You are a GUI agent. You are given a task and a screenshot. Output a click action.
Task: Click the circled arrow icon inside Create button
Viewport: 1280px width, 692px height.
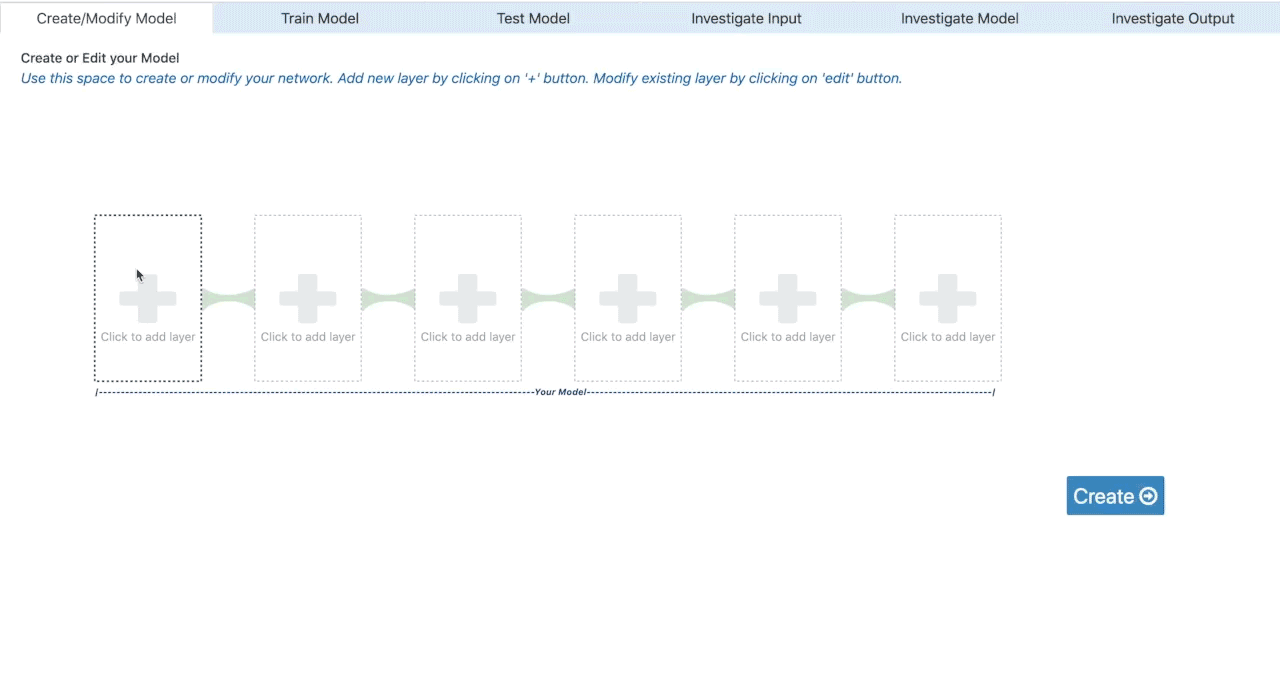(1148, 496)
